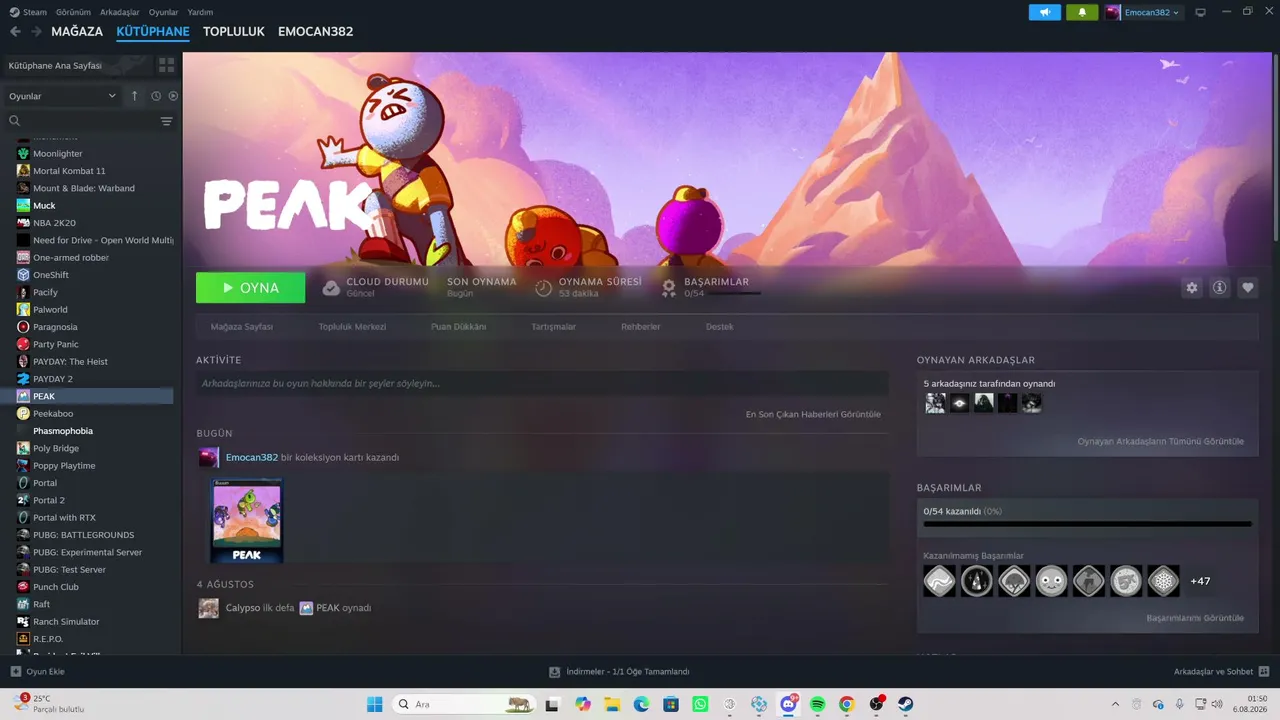Open advanced library filter options icon
Viewport: 1280px width, 720px height.
tap(166, 121)
